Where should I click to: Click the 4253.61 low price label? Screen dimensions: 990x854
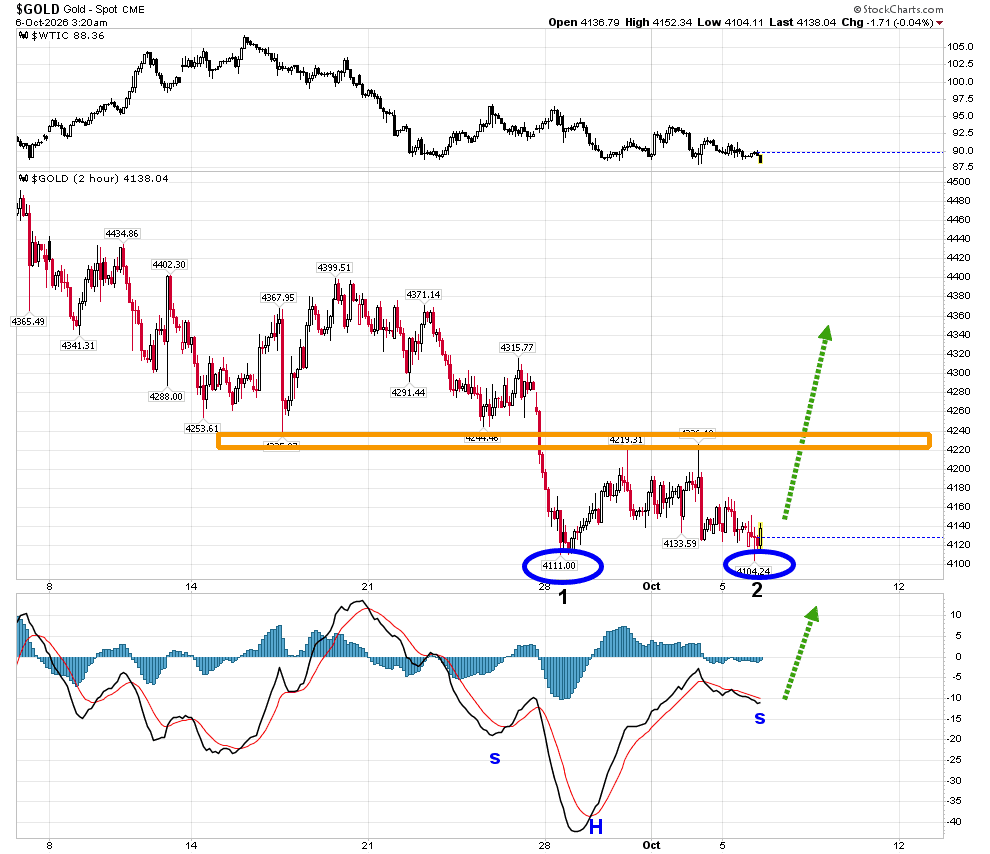(202, 428)
